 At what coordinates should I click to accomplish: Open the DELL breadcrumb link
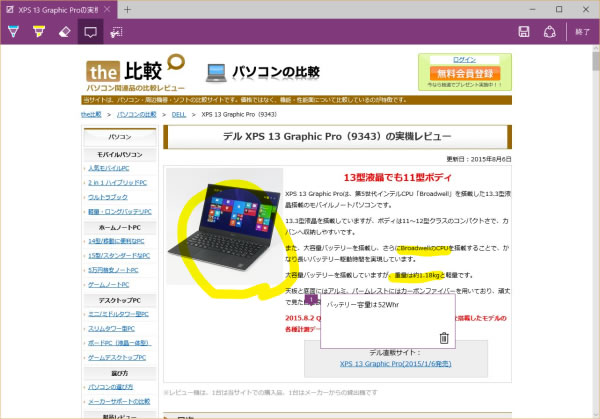pyautogui.click(x=179, y=114)
